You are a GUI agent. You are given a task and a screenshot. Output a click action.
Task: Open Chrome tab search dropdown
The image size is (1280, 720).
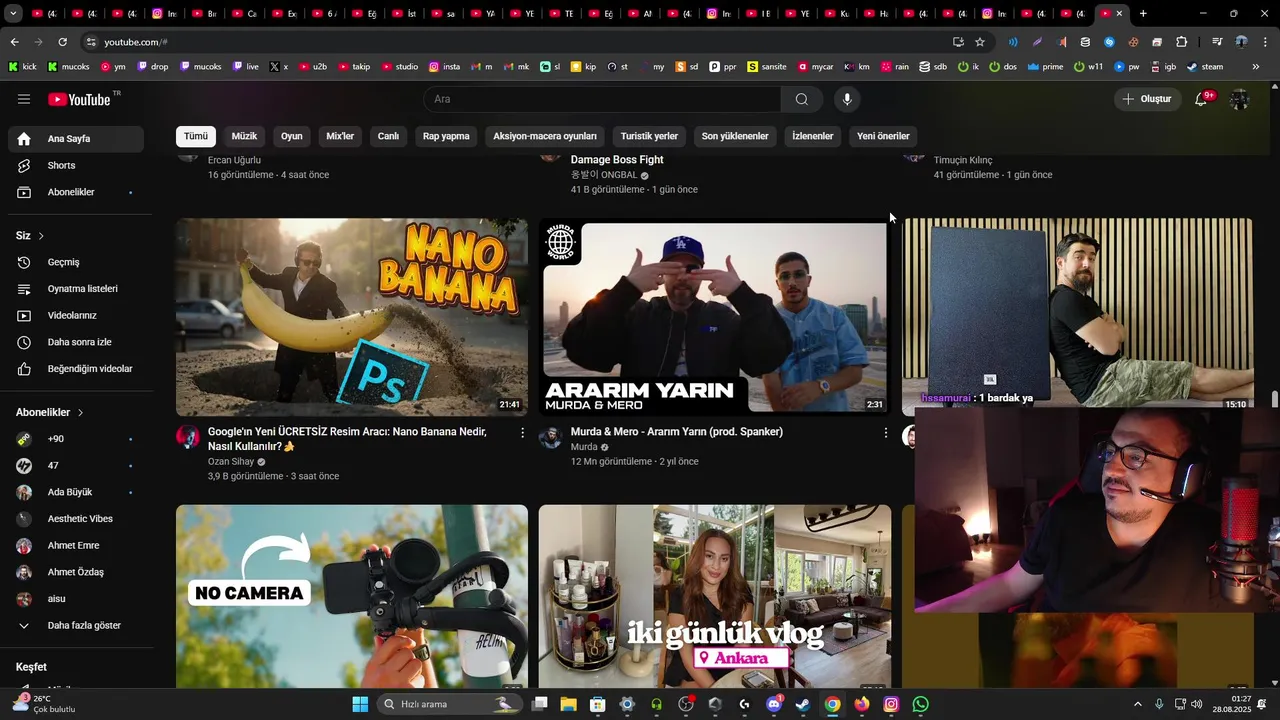pos(13,14)
